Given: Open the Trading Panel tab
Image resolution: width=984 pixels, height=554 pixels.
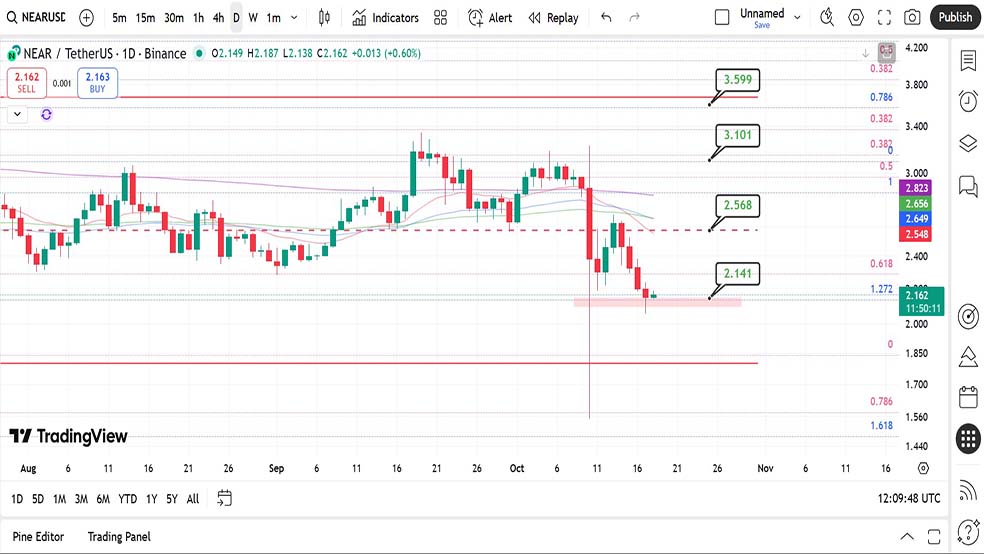Looking at the screenshot, I should pyautogui.click(x=118, y=537).
